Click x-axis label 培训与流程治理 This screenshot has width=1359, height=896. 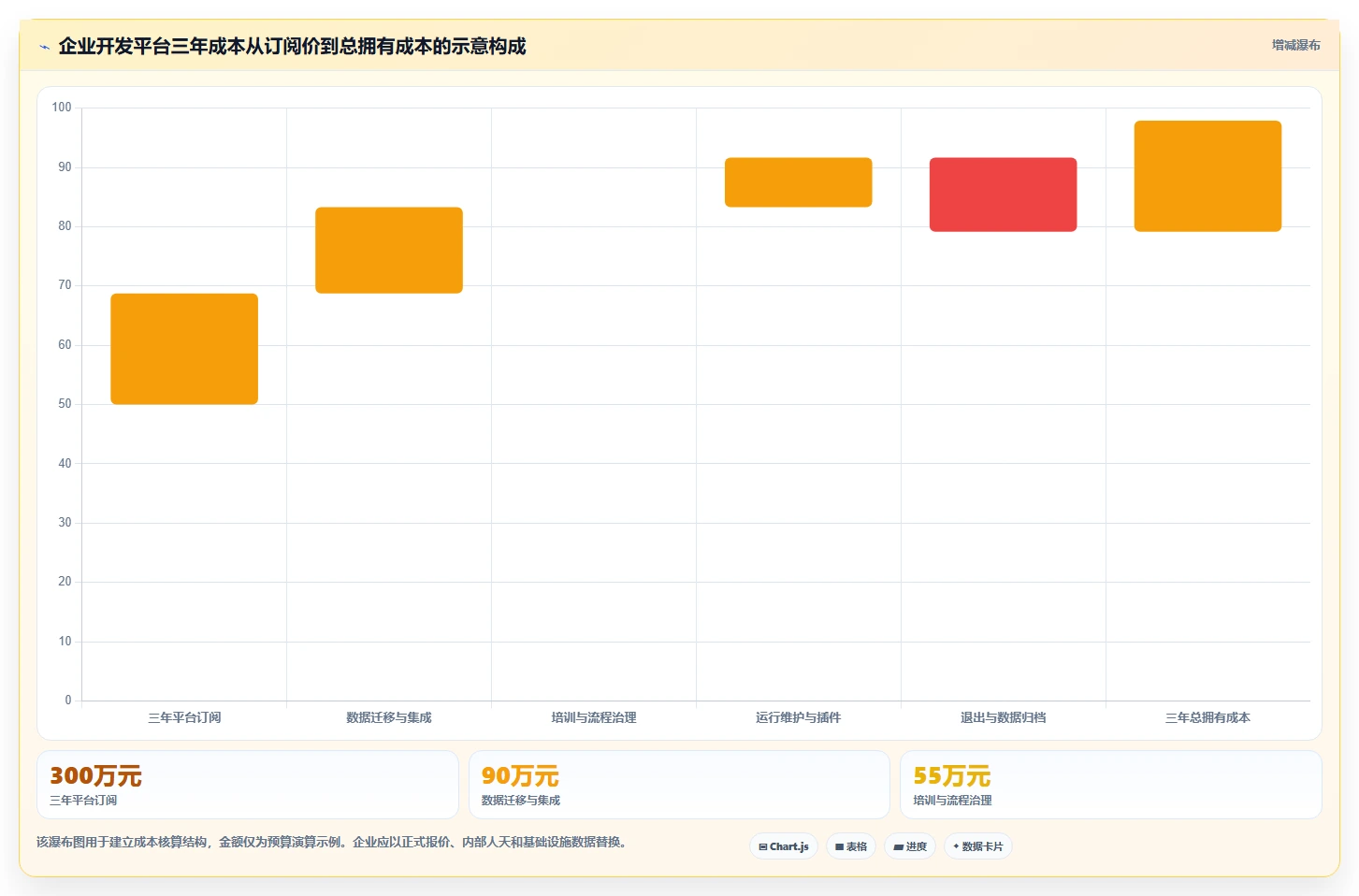(x=594, y=717)
